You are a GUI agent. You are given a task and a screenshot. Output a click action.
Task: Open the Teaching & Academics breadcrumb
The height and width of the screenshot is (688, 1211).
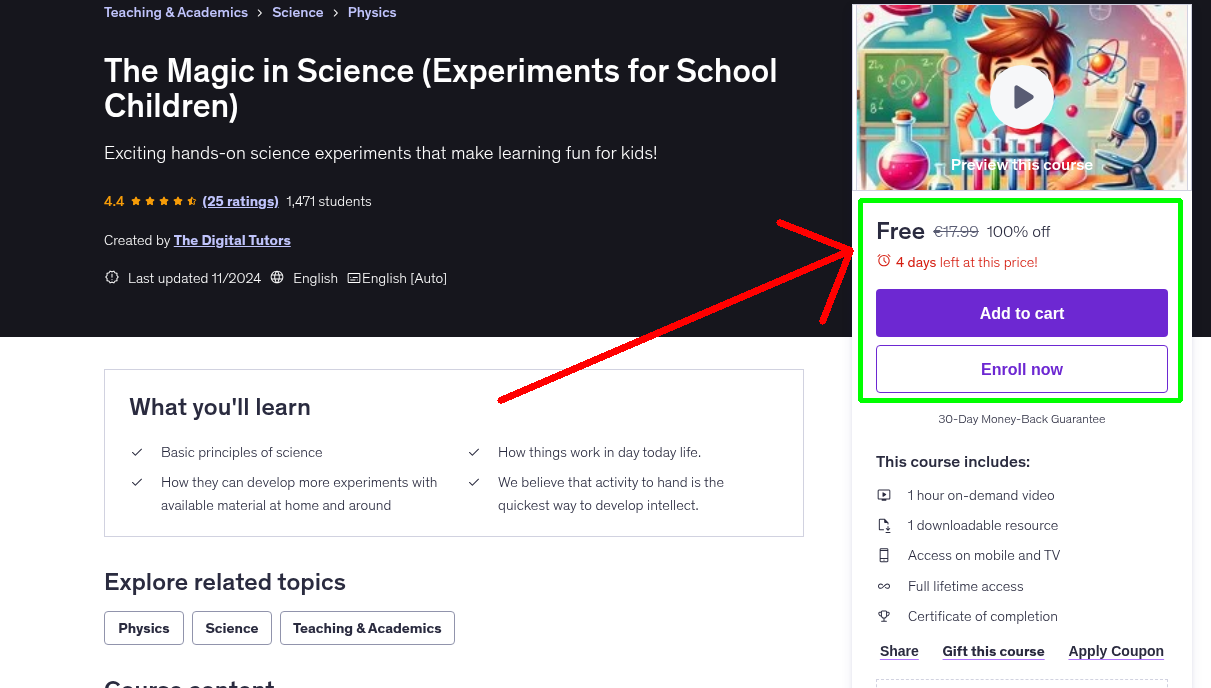[175, 12]
